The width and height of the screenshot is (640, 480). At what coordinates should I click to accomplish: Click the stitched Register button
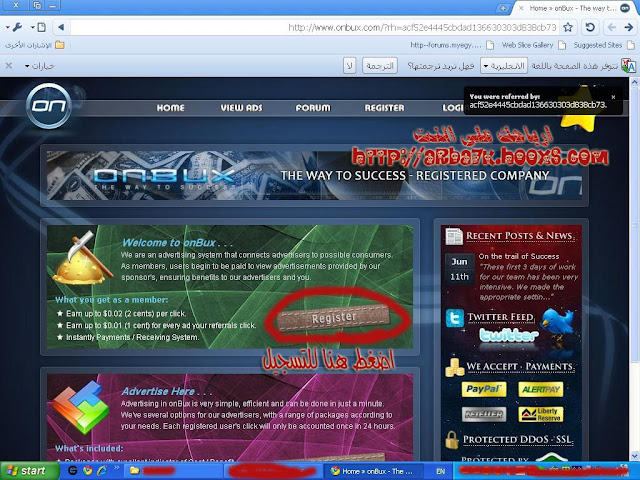pos(334,317)
